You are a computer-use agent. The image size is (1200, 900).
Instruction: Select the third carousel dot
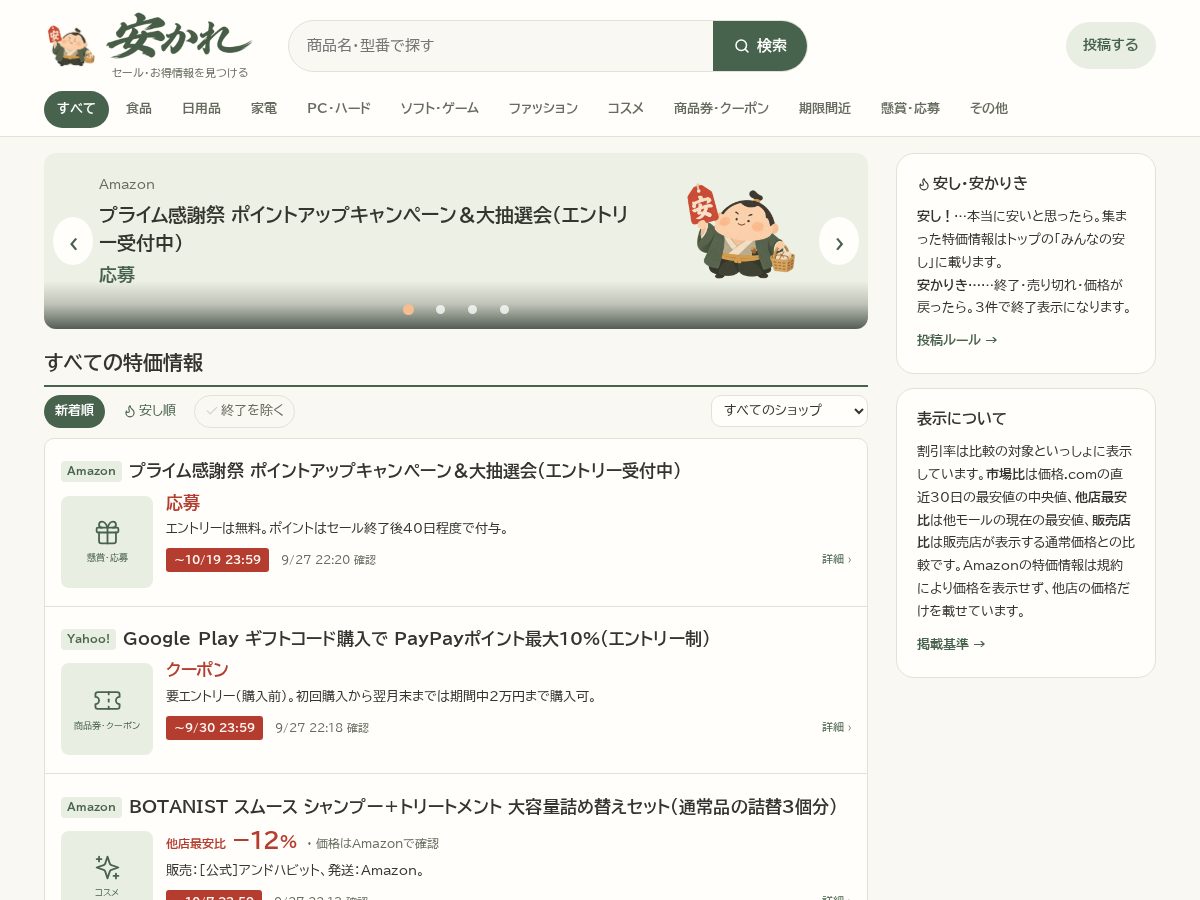(x=472, y=309)
